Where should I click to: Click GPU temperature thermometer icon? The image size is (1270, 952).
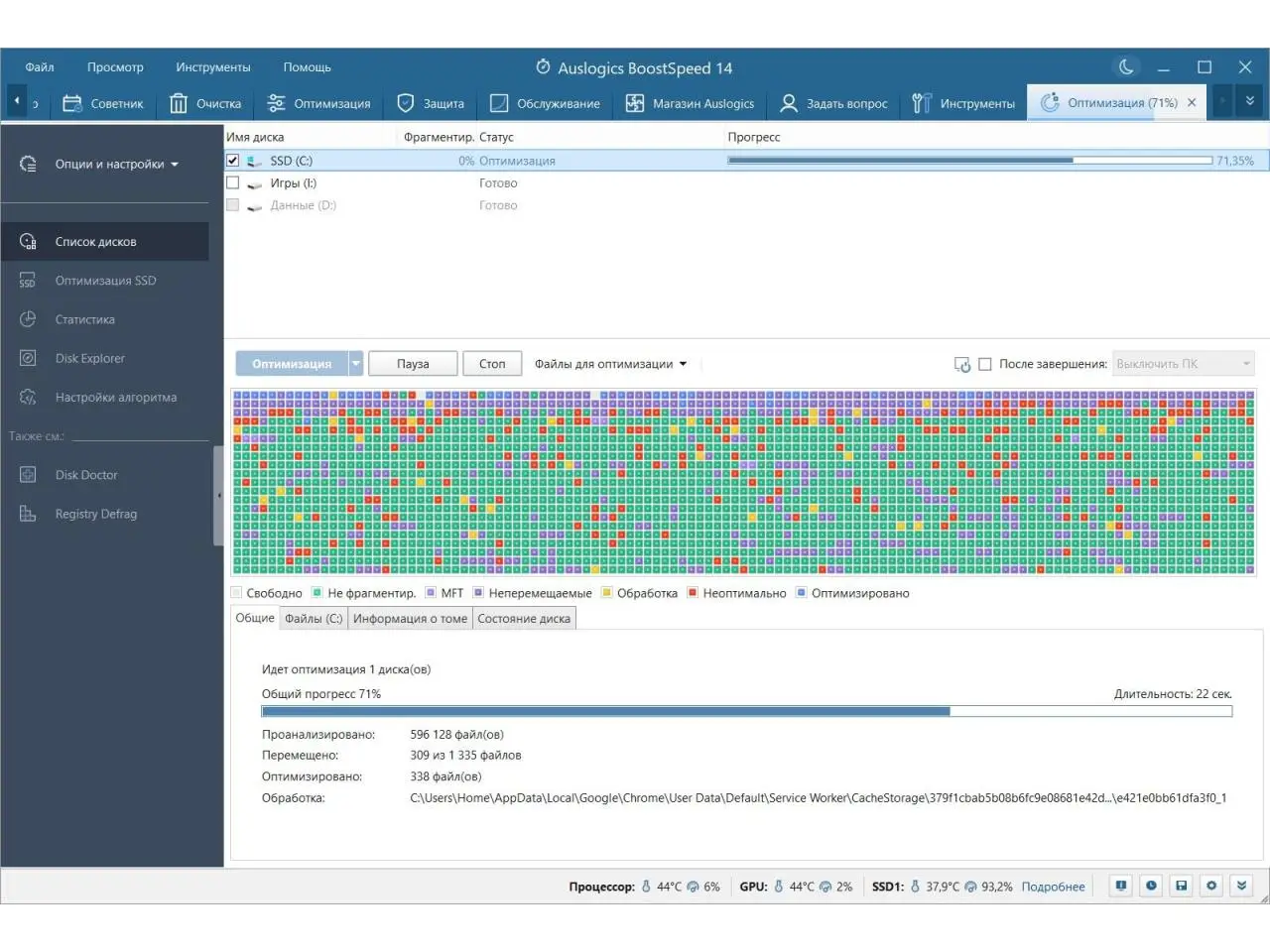pos(779,887)
